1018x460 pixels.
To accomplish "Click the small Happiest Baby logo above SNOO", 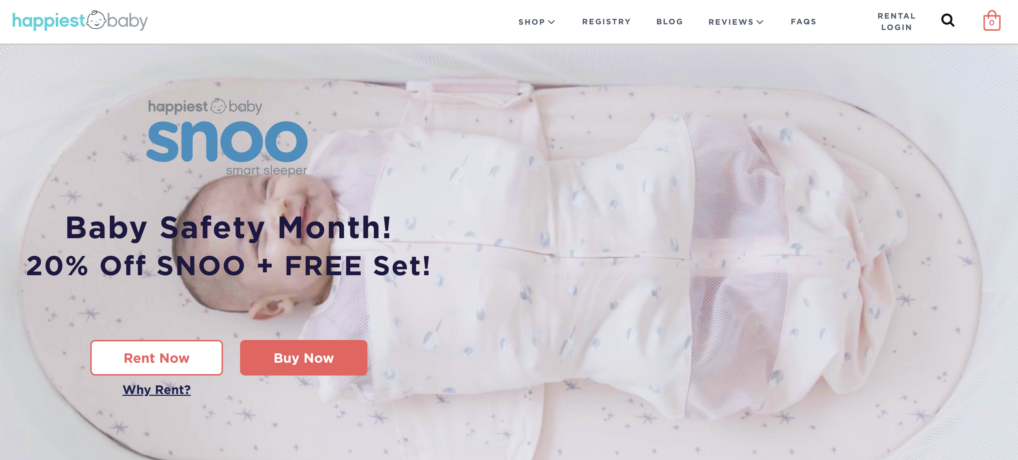I will [x=205, y=106].
